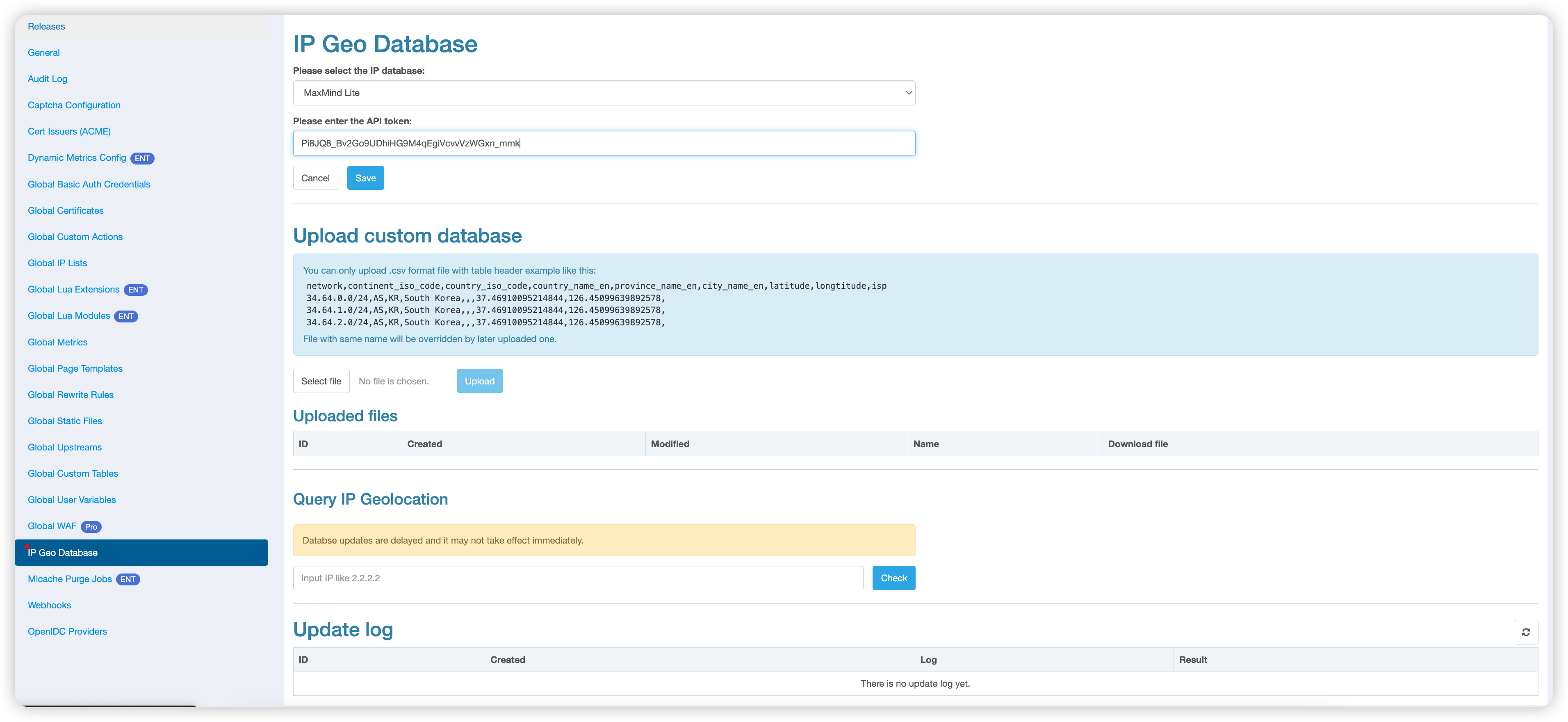Focus the Input IP query field

(x=578, y=578)
